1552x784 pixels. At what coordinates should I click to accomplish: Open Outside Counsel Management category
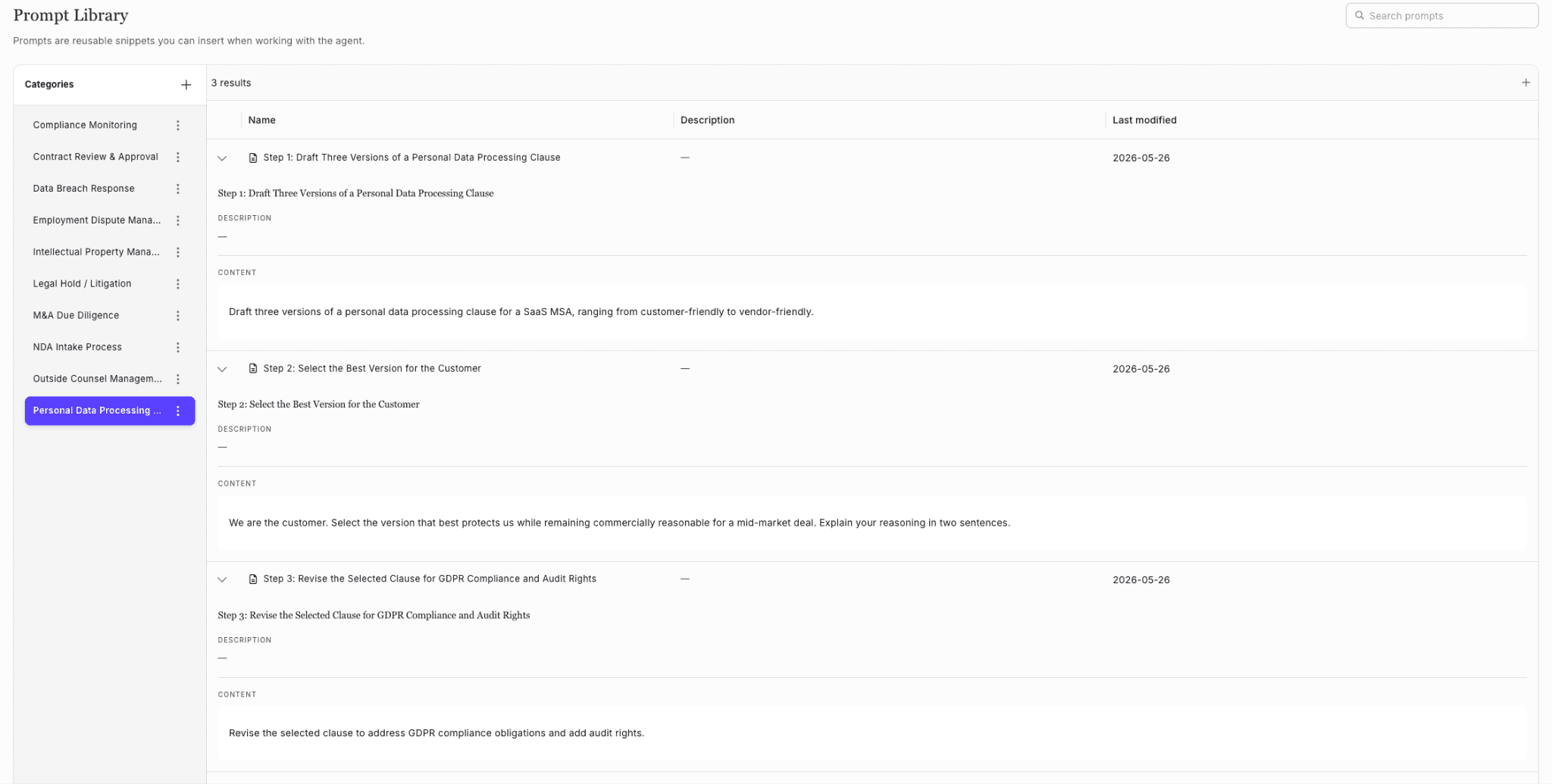coord(110,379)
